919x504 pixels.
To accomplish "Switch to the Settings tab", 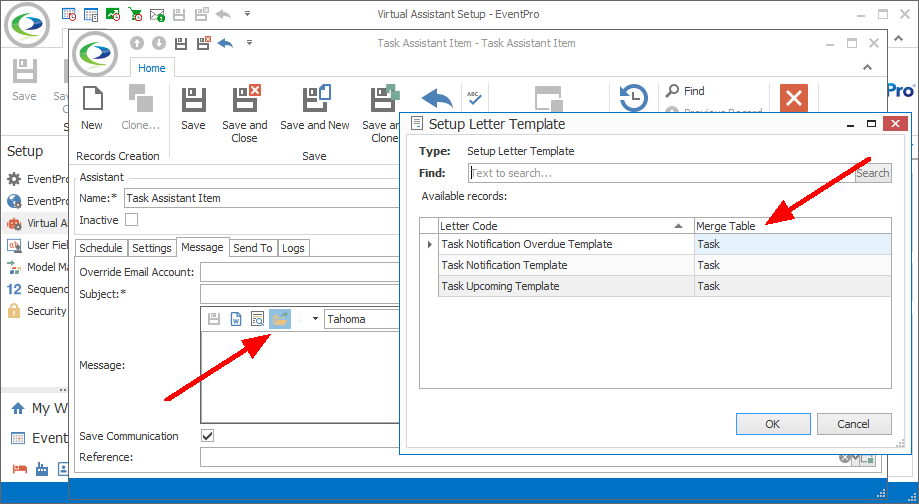I will point(152,248).
